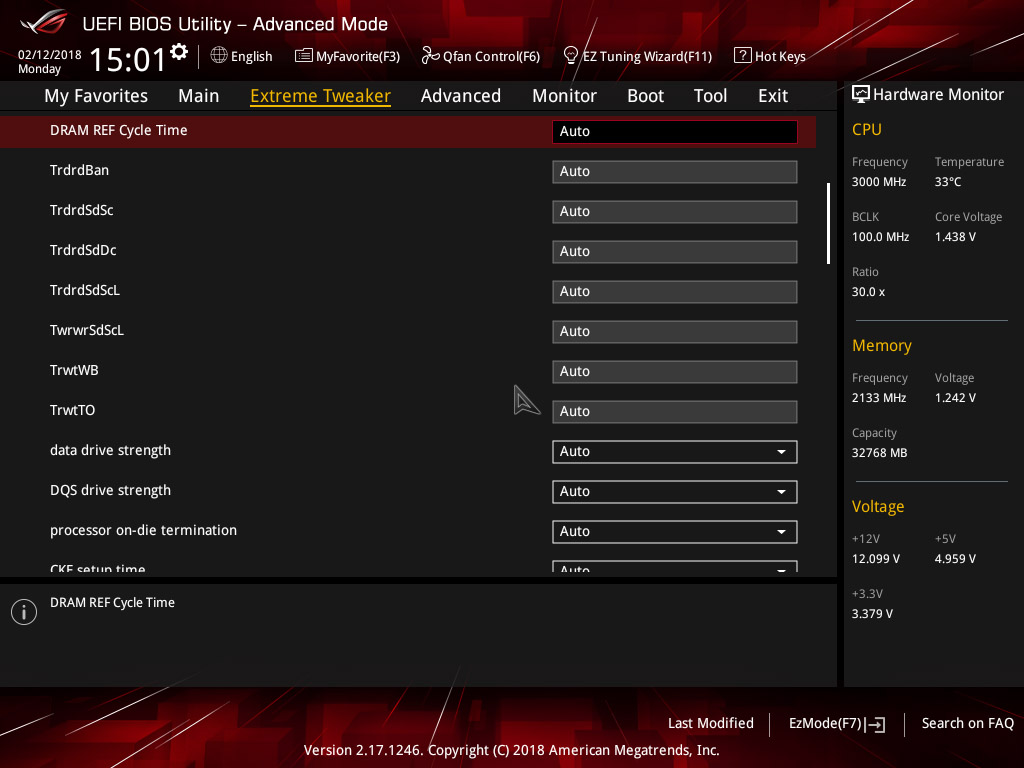This screenshot has width=1024, height=768.
Task: Open the Qfan Control fan icon
Action: [x=430, y=56]
